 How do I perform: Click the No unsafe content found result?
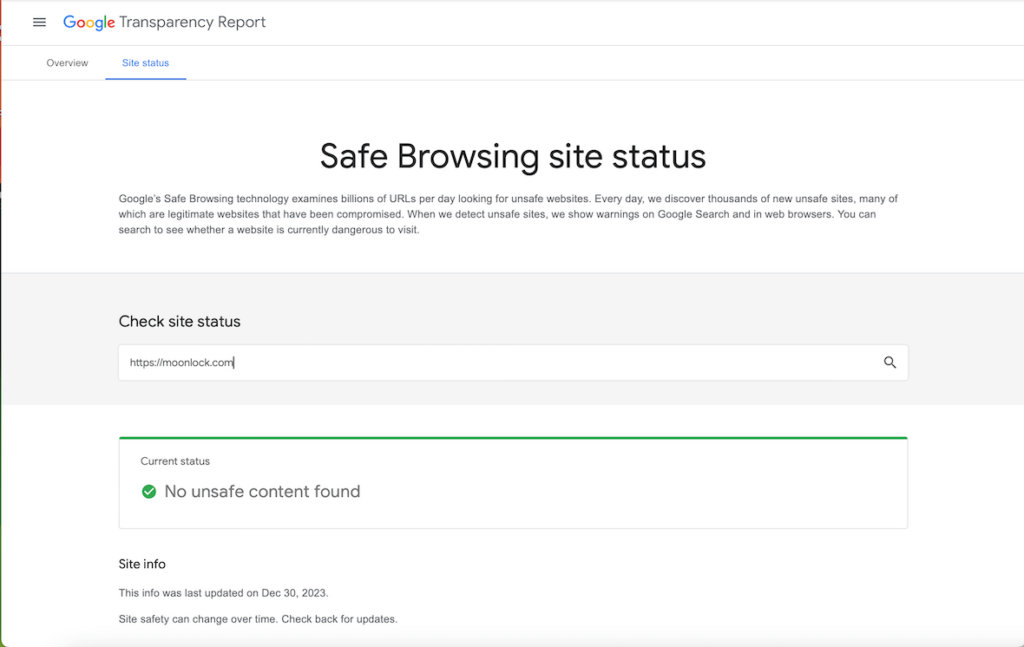[x=262, y=491]
